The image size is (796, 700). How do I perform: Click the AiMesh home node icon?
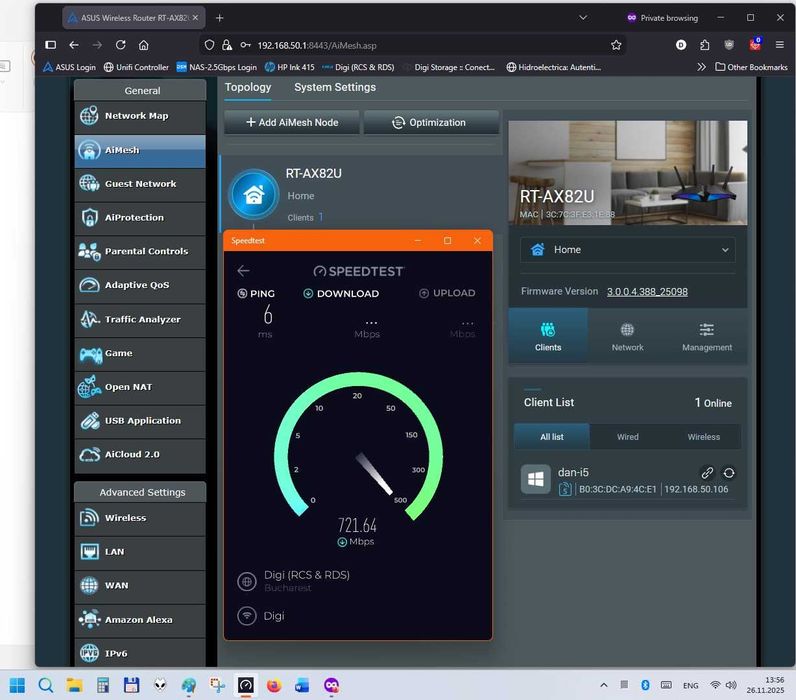pos(254,195)
